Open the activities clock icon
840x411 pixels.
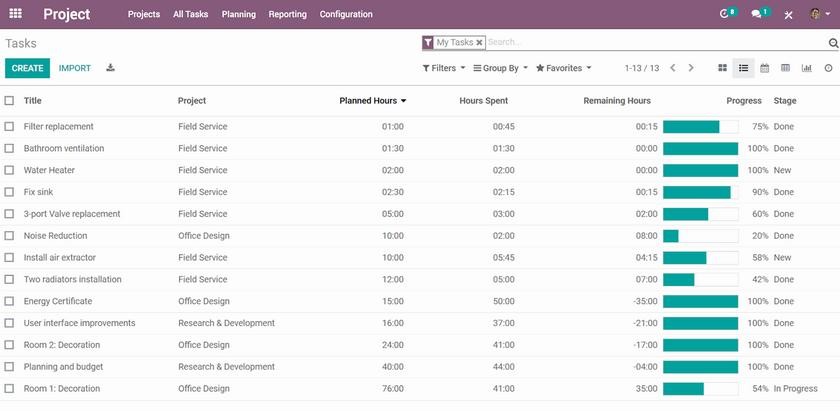point(724,14)
